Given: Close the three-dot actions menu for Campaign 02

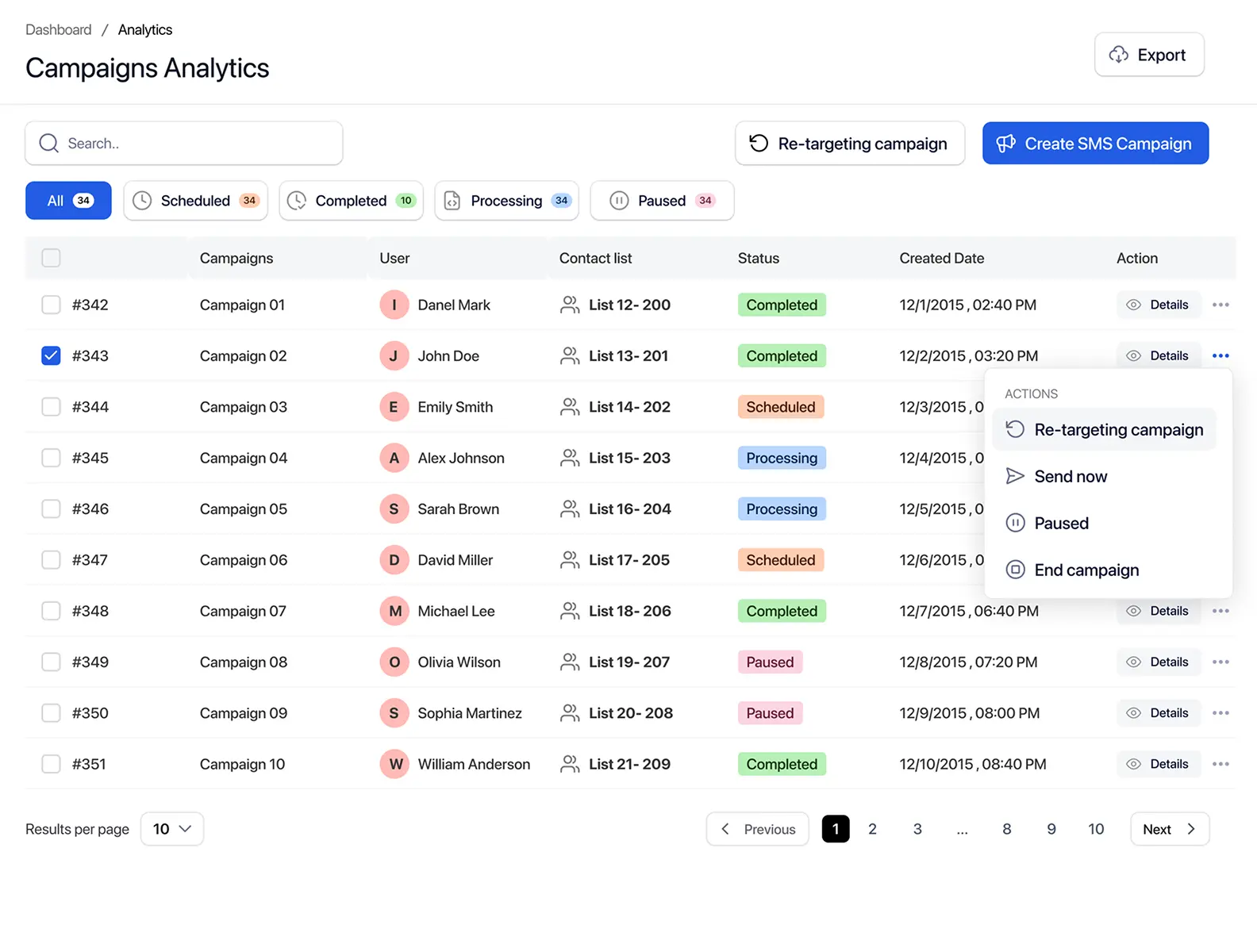Looking at the screenshot, I should pos(1220,356).
